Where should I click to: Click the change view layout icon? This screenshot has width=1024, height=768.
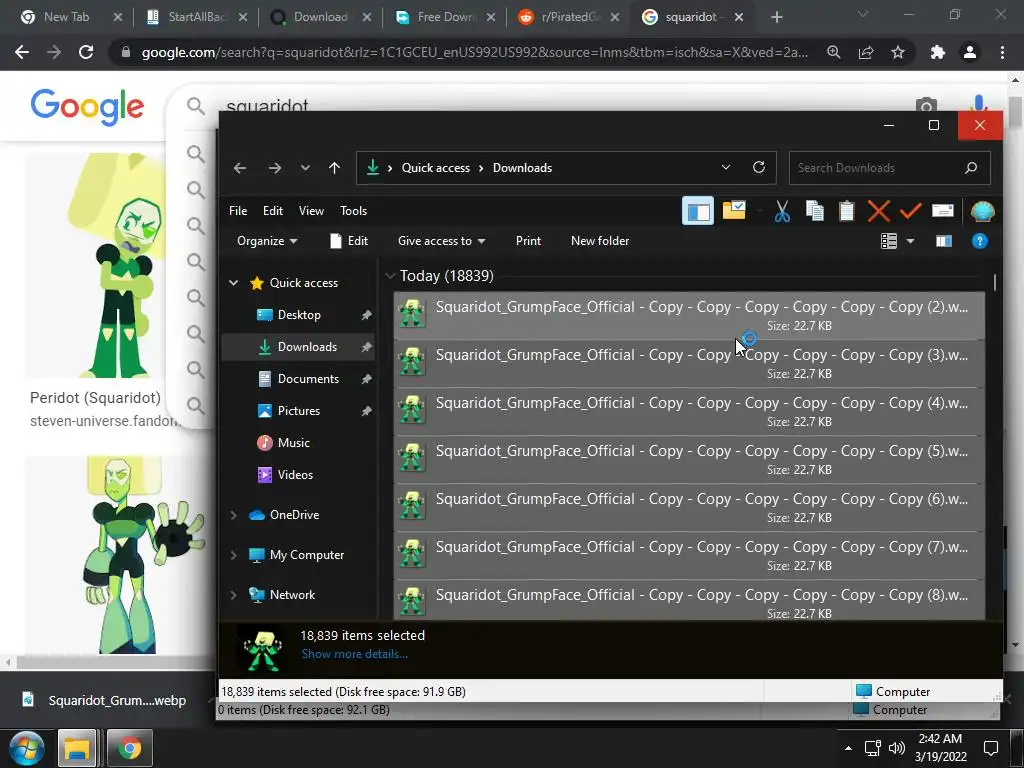[x=888, y=242]
